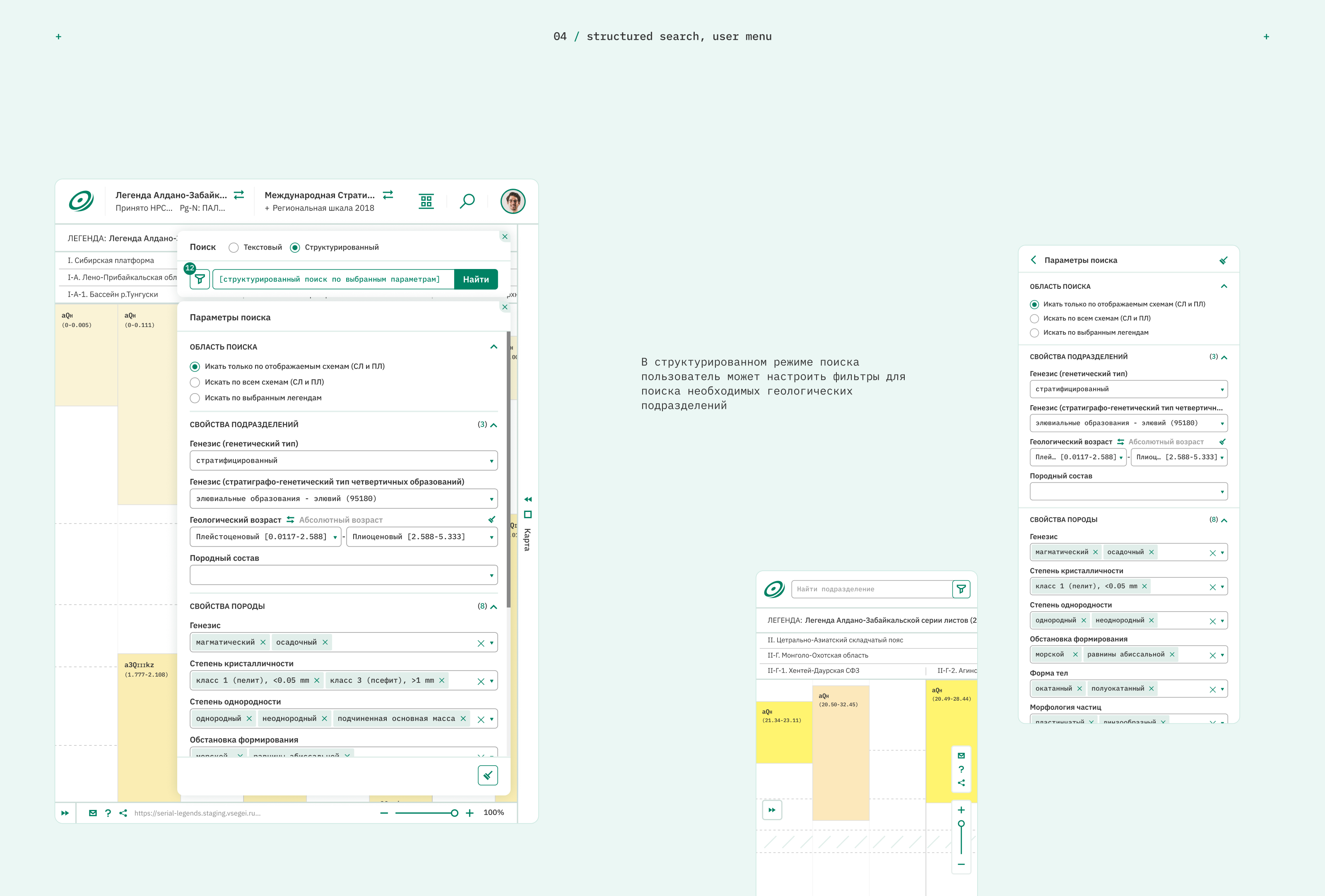The image size is (1325, 896).
Task: Select Текстовый search mode
Action: (255, 247)
